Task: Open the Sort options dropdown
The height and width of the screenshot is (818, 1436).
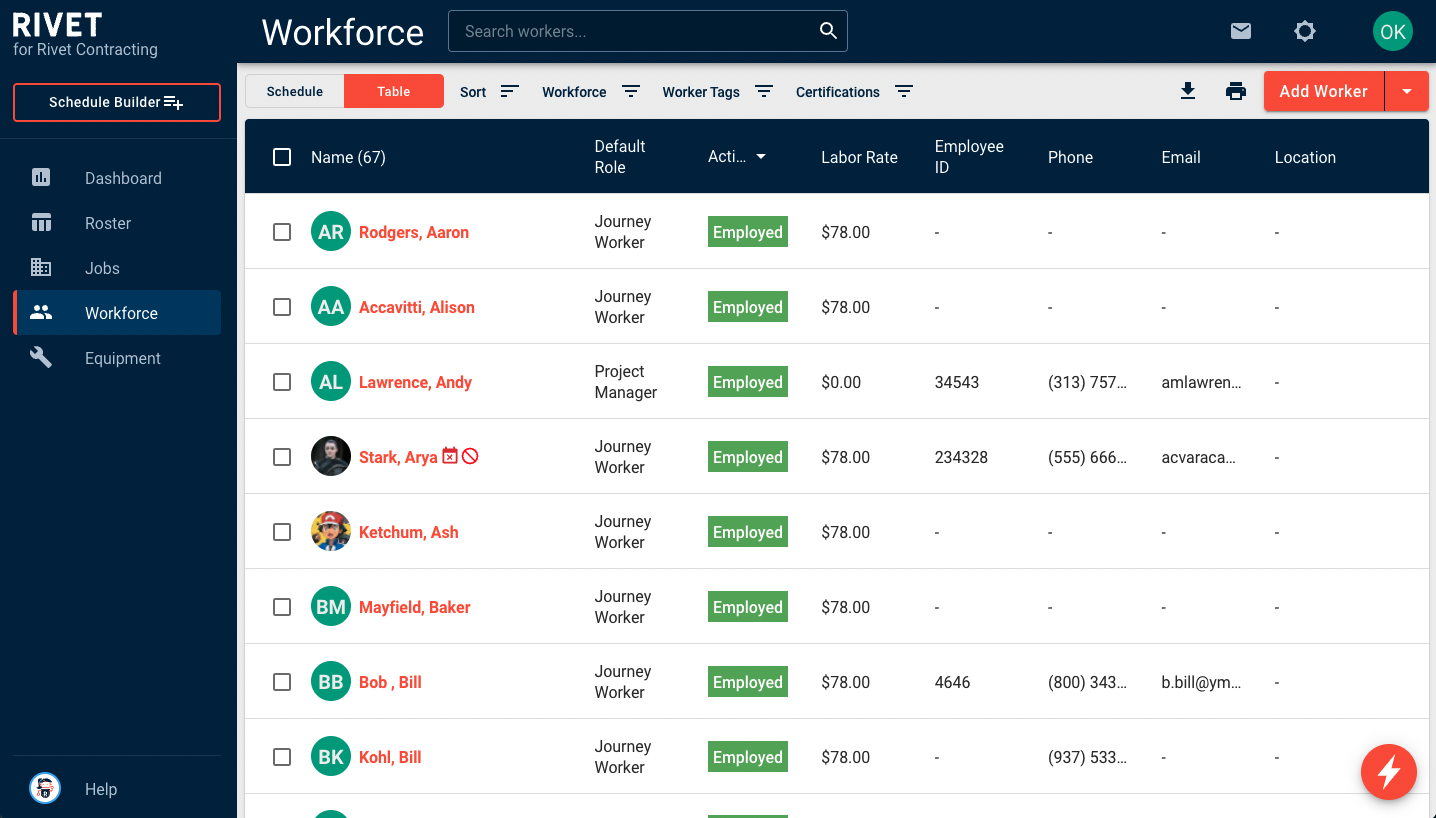Action: (x=490, y=91)
